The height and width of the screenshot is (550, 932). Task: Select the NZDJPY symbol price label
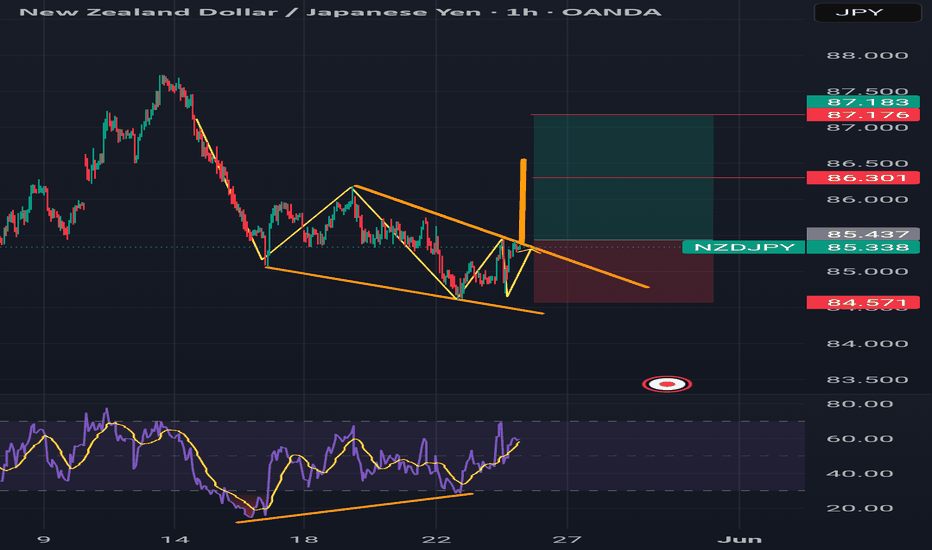tap(744, 247)
